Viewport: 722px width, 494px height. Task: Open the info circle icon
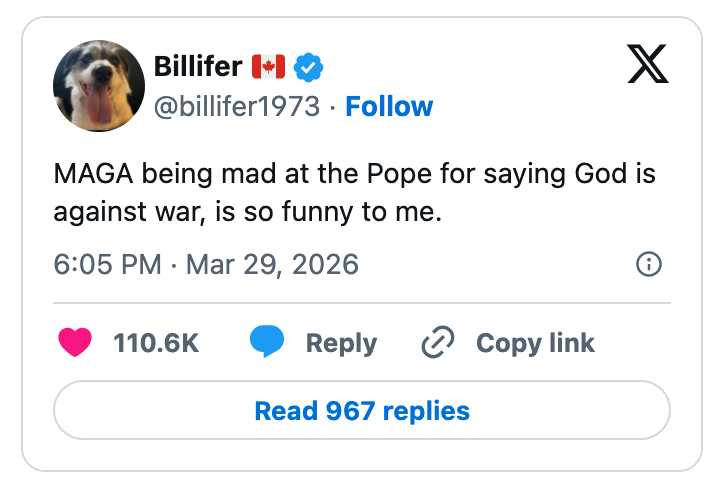[x=648, y=265]
